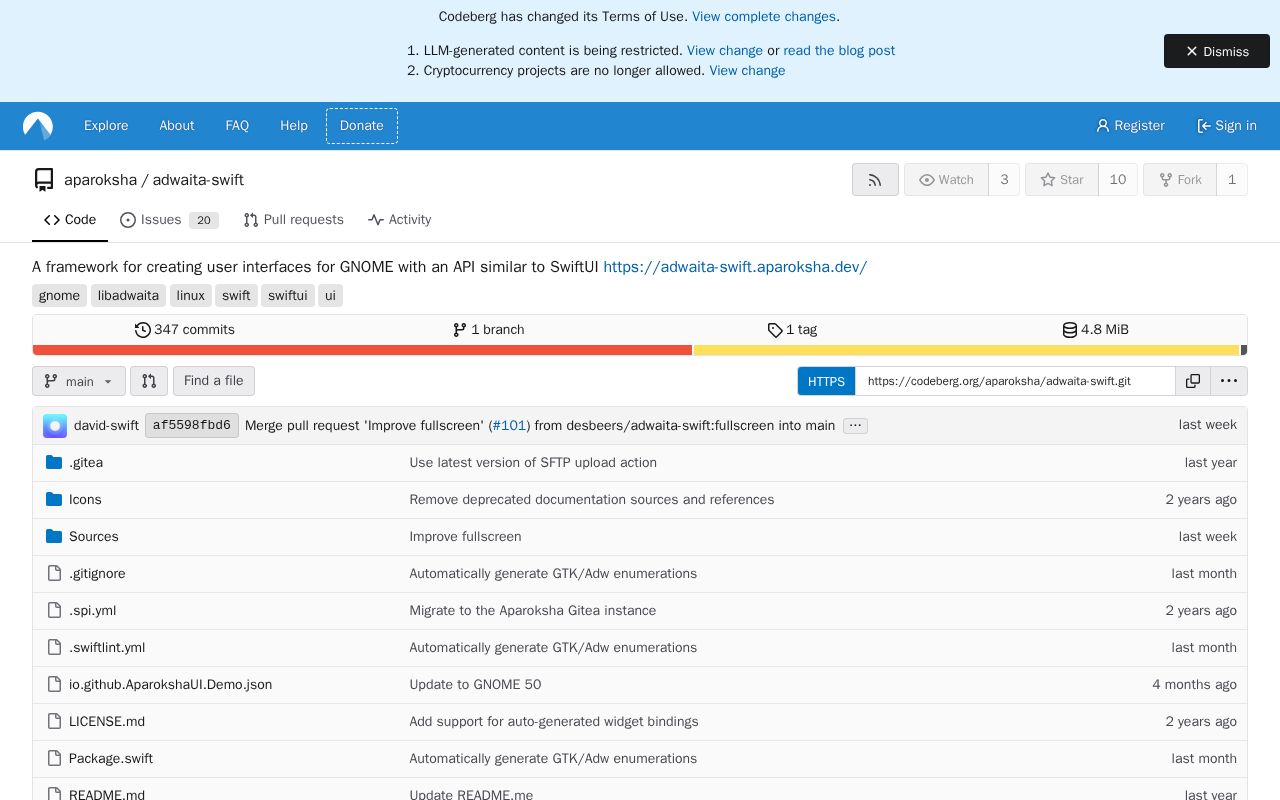Copy the repository clone URL

1193,381
